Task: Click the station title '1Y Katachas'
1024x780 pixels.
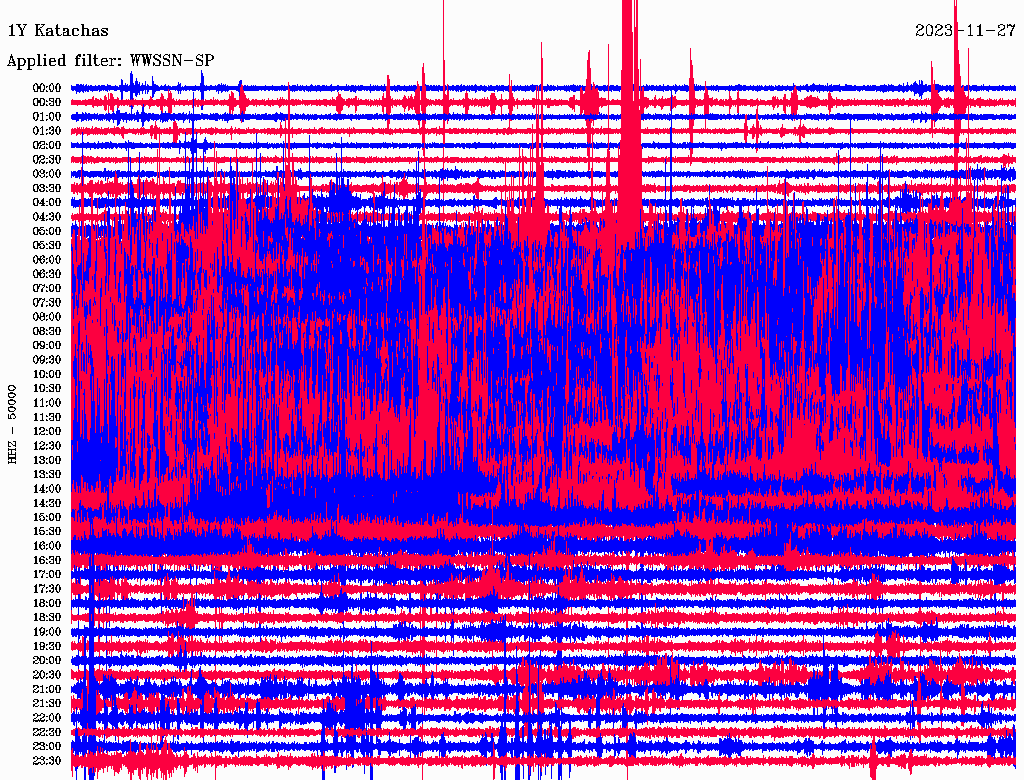Action: [58, 31]
